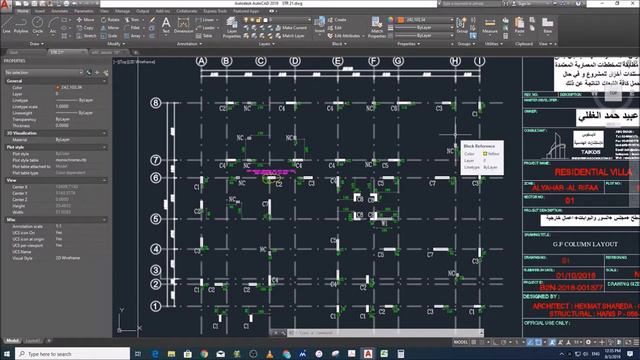Click the Leader tool
Viewport: 640px width, 360px height.
tap(205, 28)
